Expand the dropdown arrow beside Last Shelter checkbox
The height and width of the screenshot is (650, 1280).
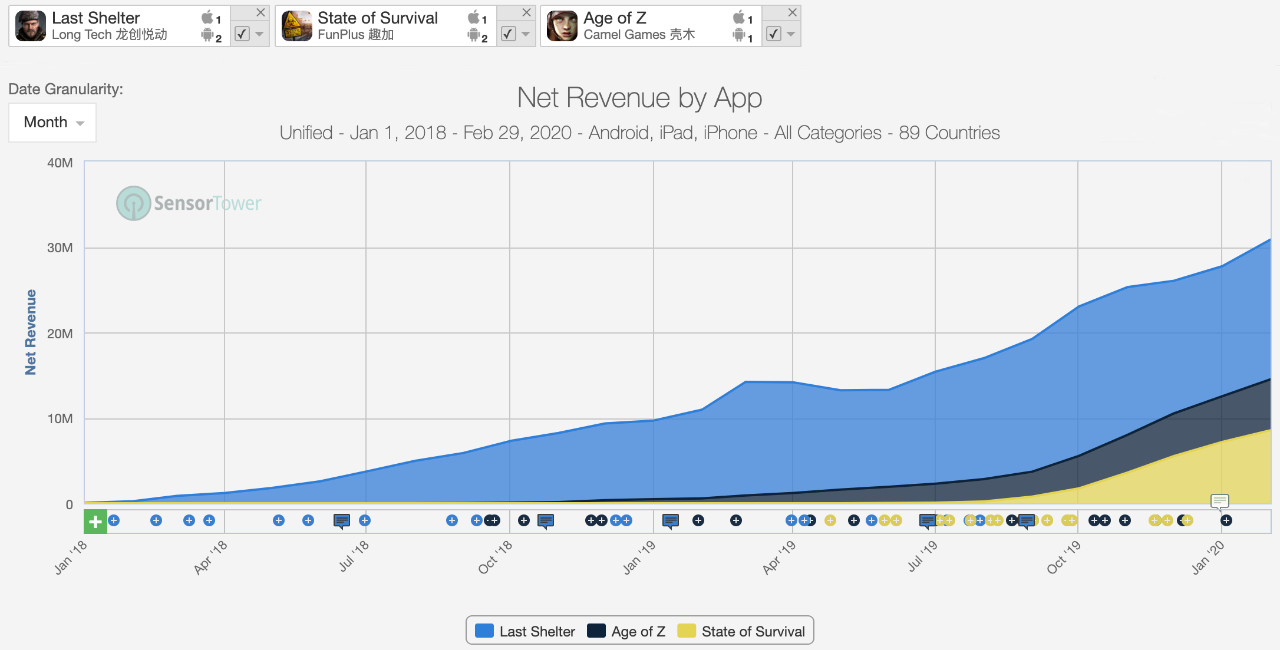(x=260, y=34)
